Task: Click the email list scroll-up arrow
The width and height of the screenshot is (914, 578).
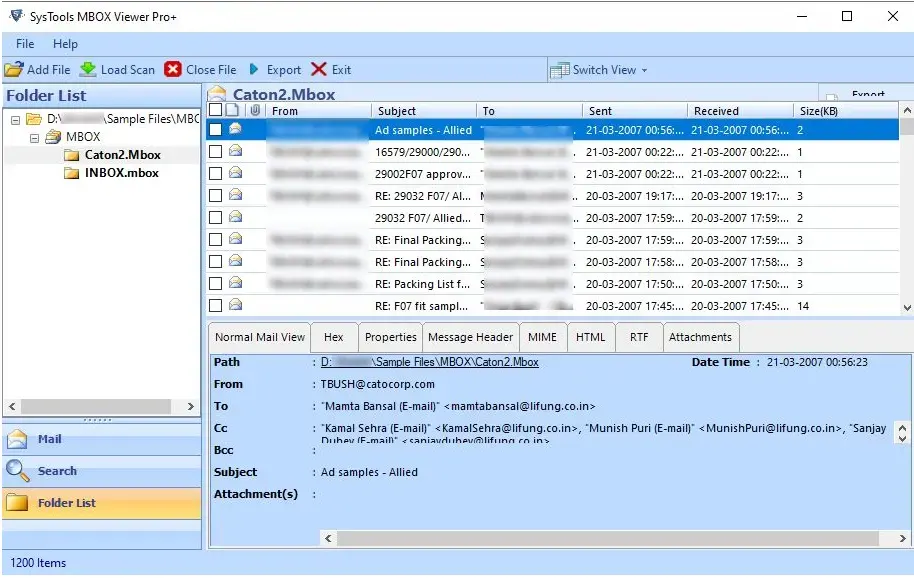Action: 907,110
